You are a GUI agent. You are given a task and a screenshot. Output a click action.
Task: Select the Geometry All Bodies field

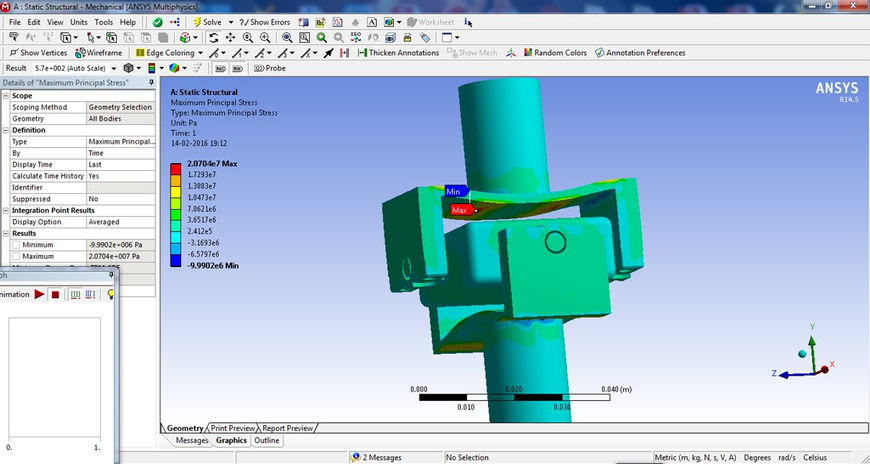tap(120, 119)
